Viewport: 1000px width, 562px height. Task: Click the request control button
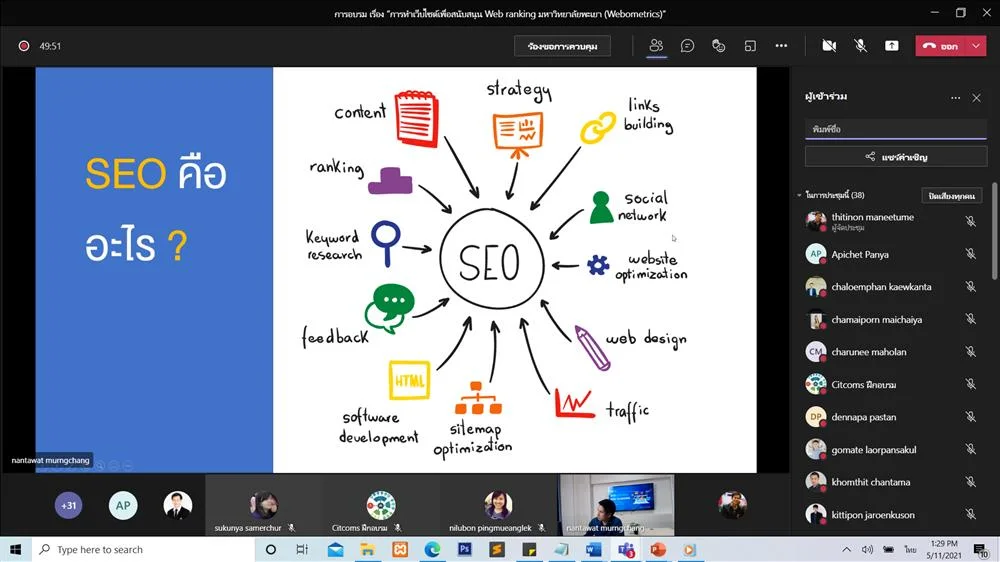tap(562, 46)
